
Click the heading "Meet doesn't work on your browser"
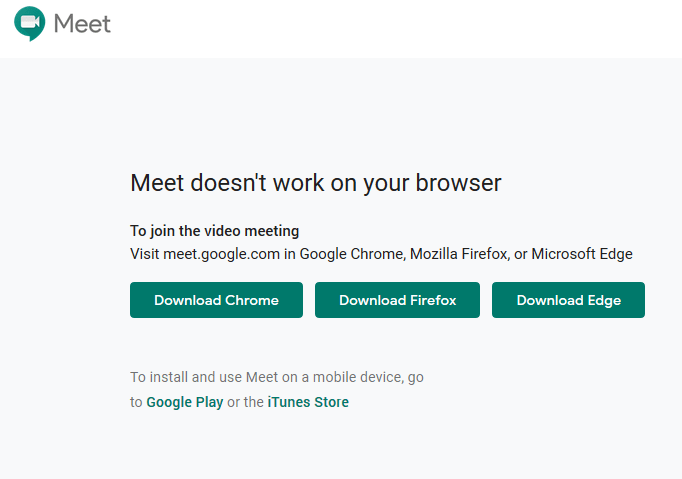click(315, 183)
